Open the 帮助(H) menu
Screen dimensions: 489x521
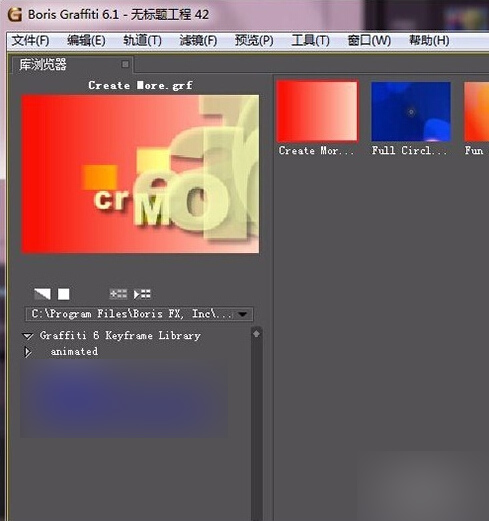coord(429,41)
